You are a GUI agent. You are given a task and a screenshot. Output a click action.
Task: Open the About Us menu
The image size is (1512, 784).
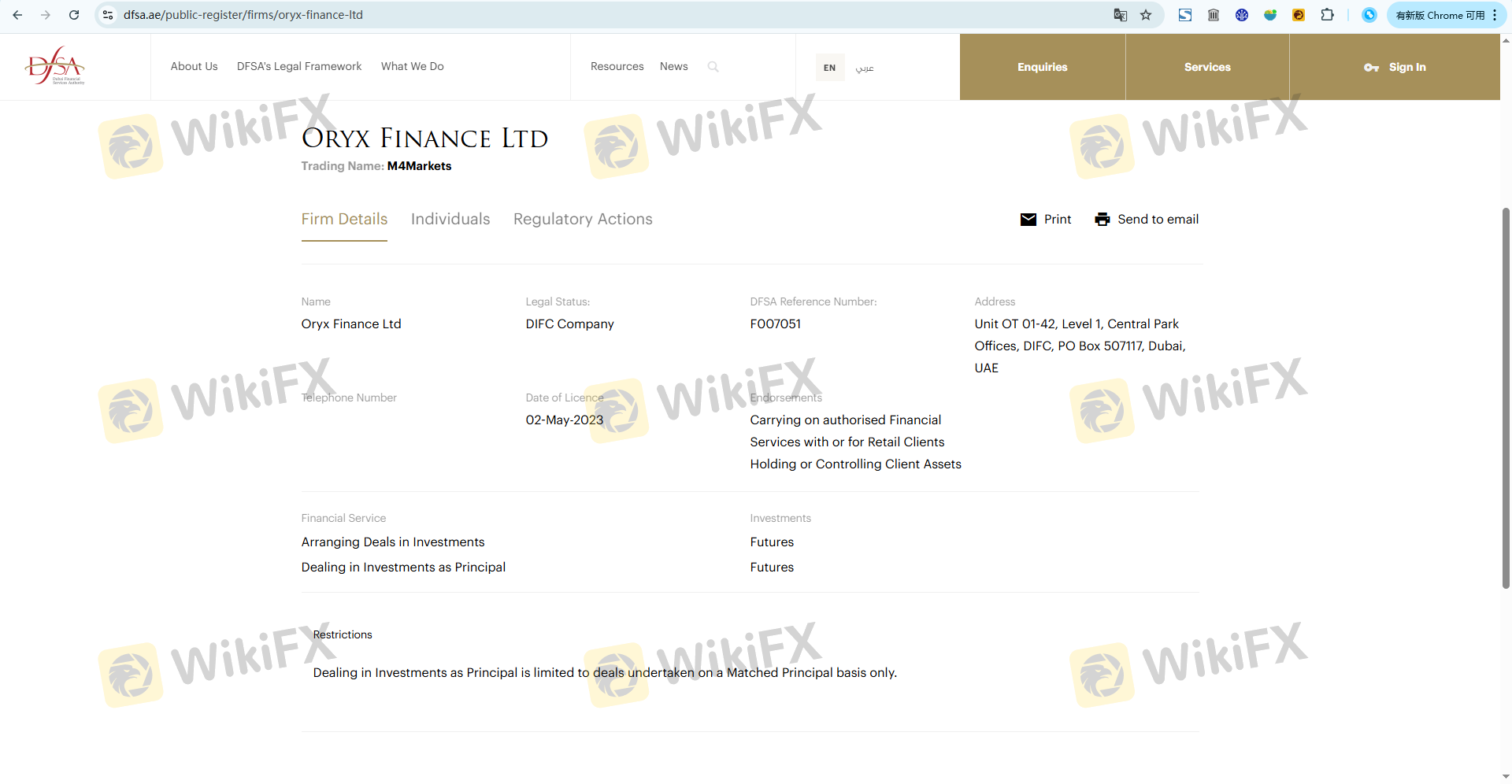click(x=194, y=67)
